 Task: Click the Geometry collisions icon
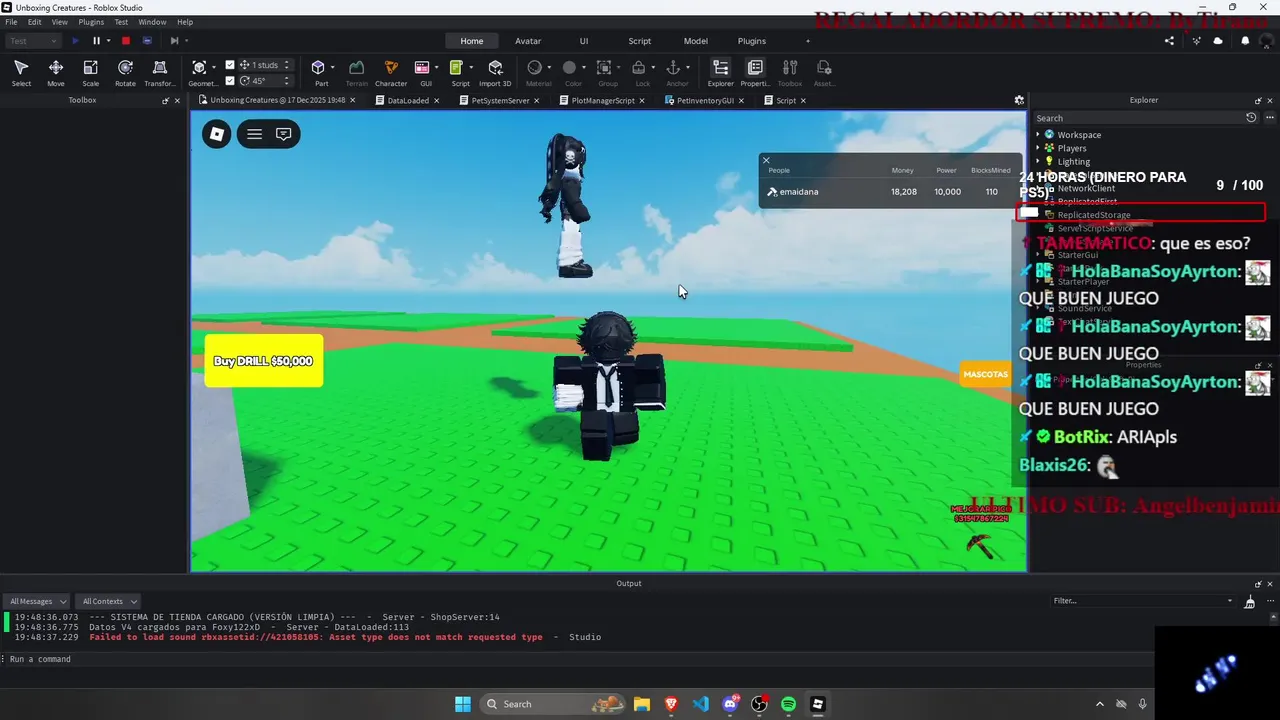[200, 68]
